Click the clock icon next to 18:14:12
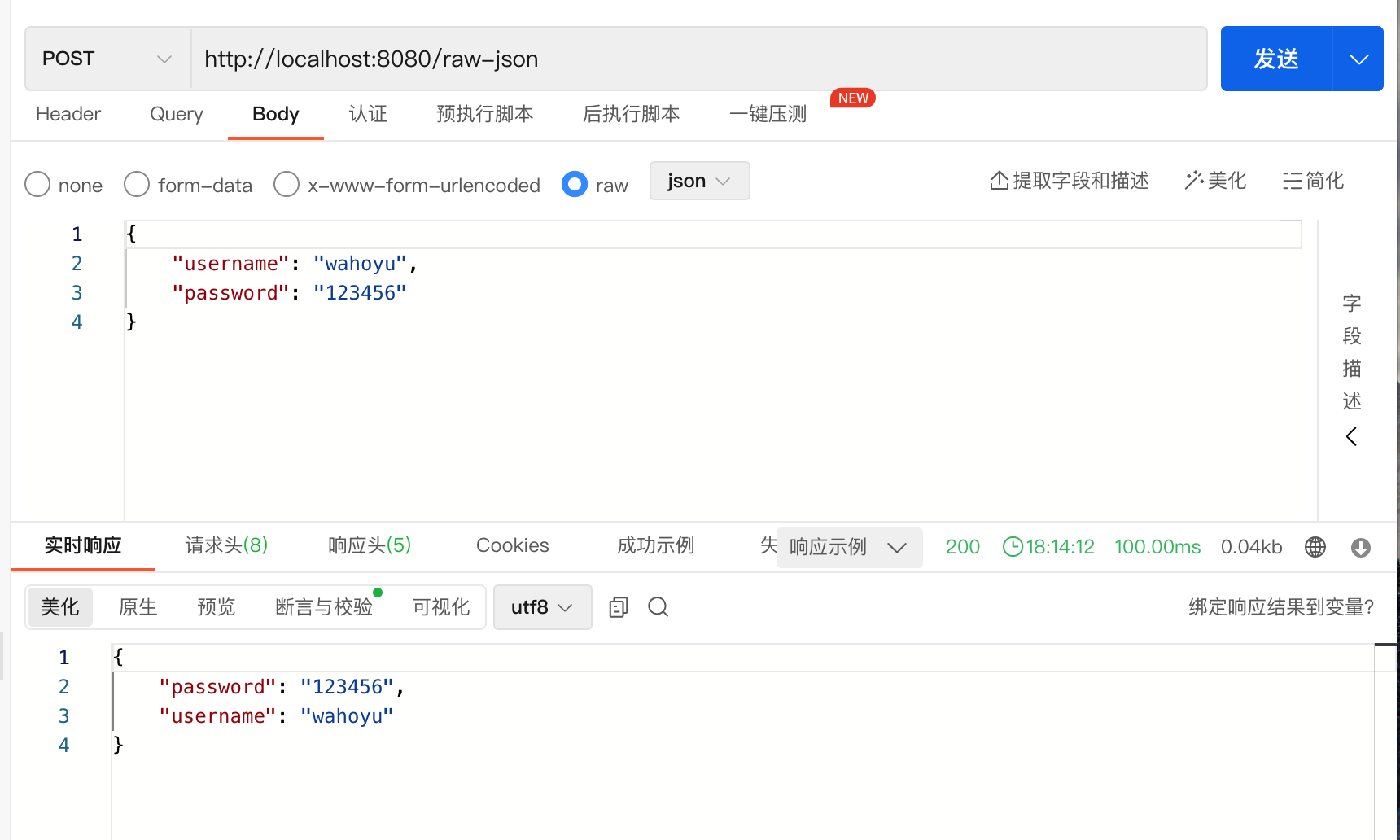This screenshot has height=840, width=1400. point(1013,547)
